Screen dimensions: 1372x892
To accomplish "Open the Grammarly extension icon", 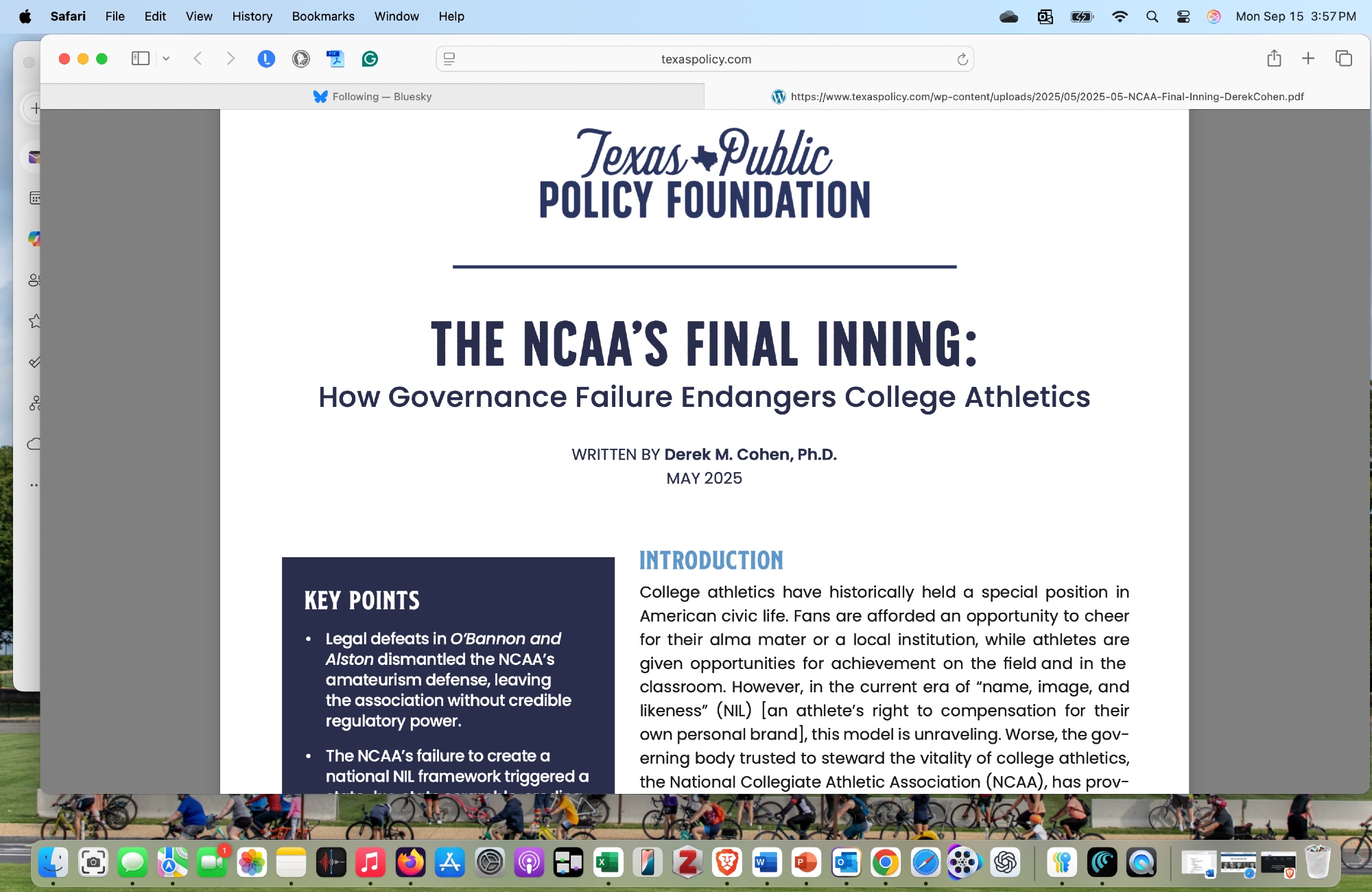I will tap(370, 59).
